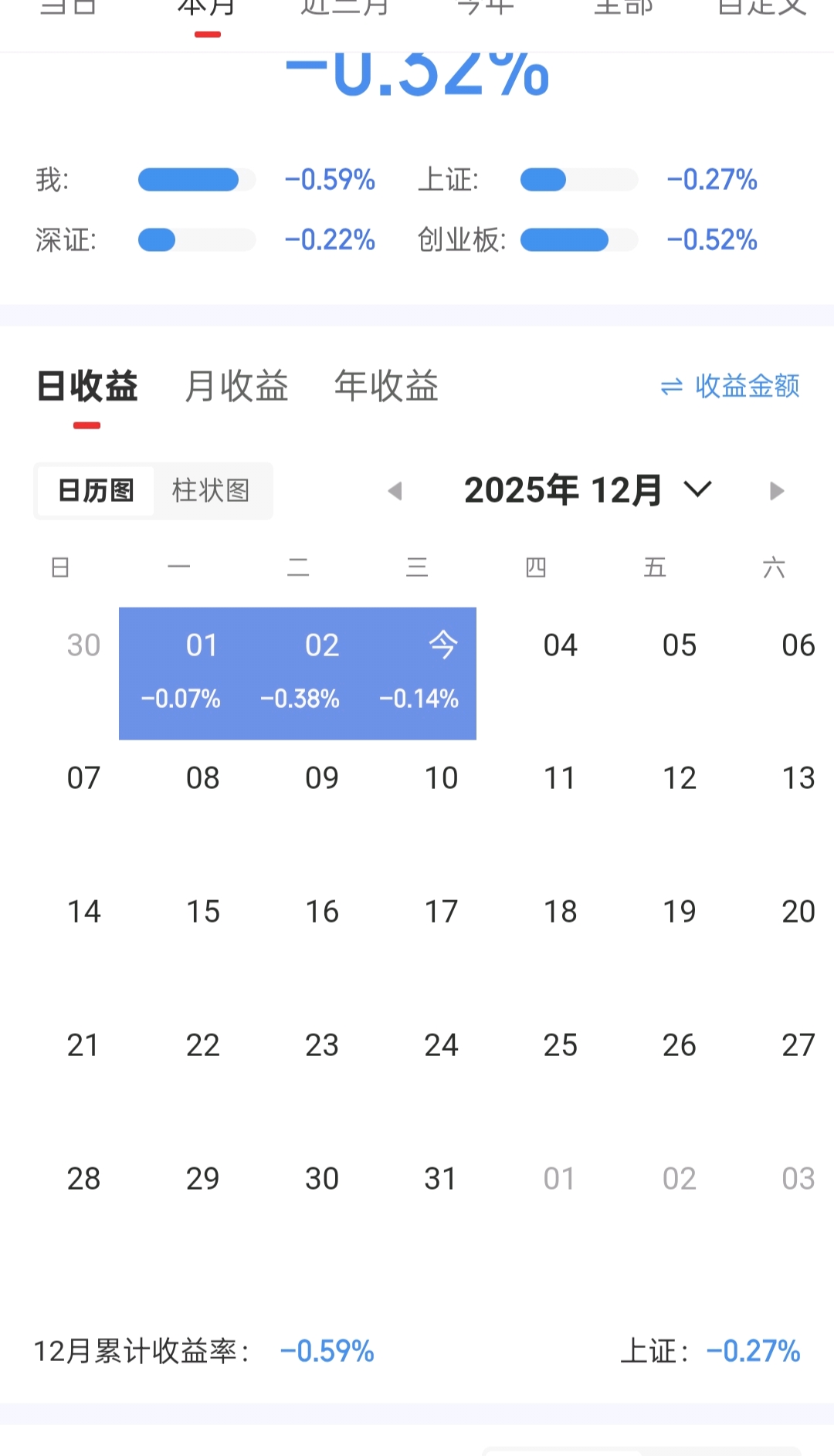Go to next month using right arrow

tap(776, 491)
